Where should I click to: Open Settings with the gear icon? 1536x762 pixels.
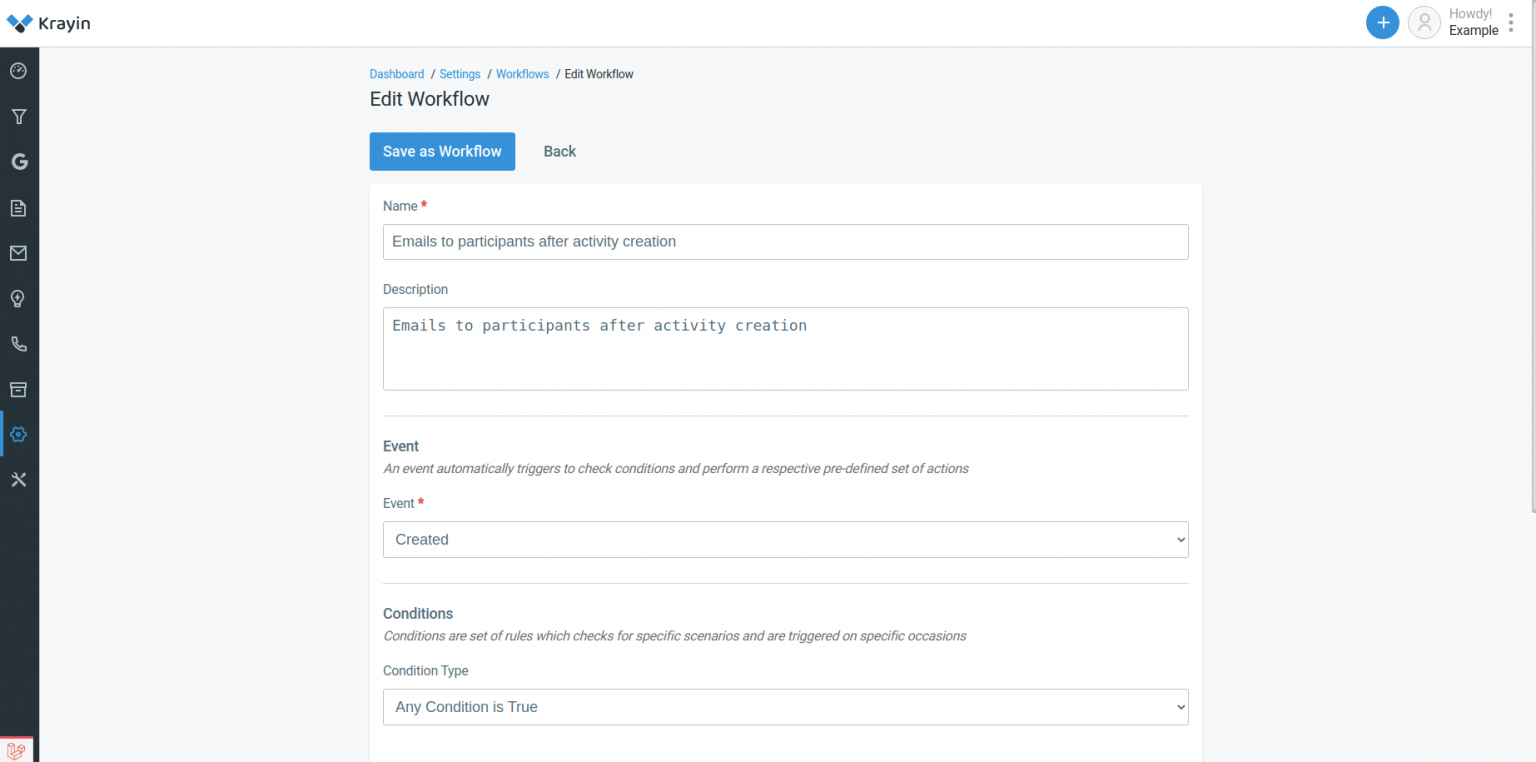(x=19, y=434)
